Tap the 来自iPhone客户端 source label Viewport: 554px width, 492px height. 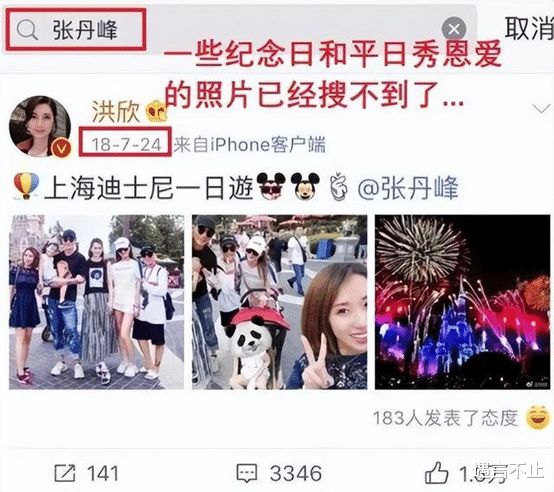click(x=250, y=144)
